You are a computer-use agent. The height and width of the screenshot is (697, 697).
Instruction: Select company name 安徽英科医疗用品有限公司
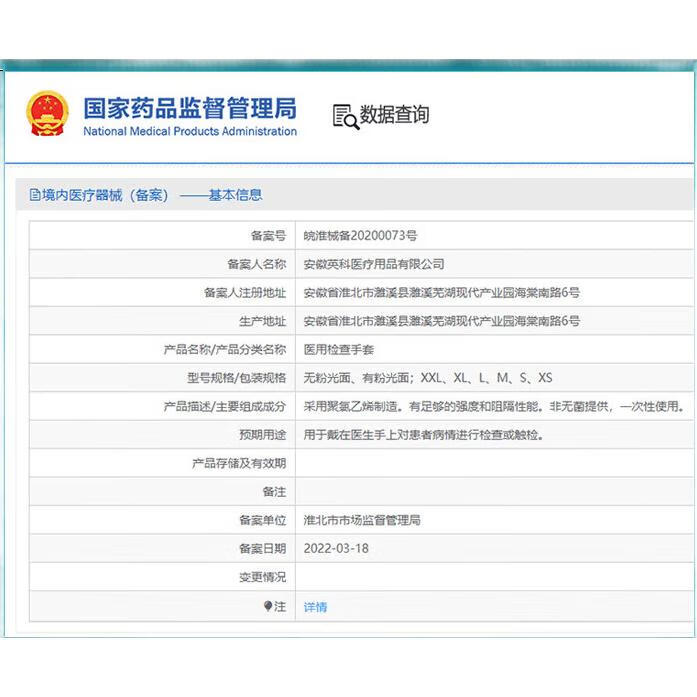point(374,264)
